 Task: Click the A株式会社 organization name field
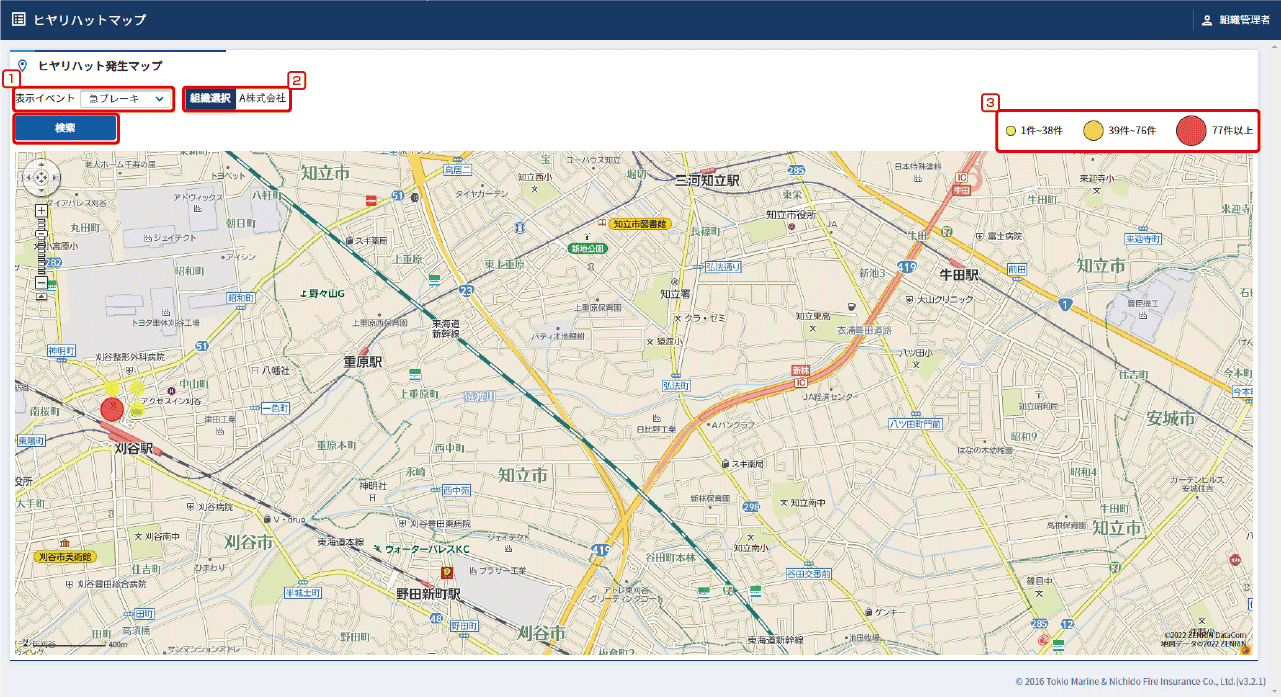point(262,99)
